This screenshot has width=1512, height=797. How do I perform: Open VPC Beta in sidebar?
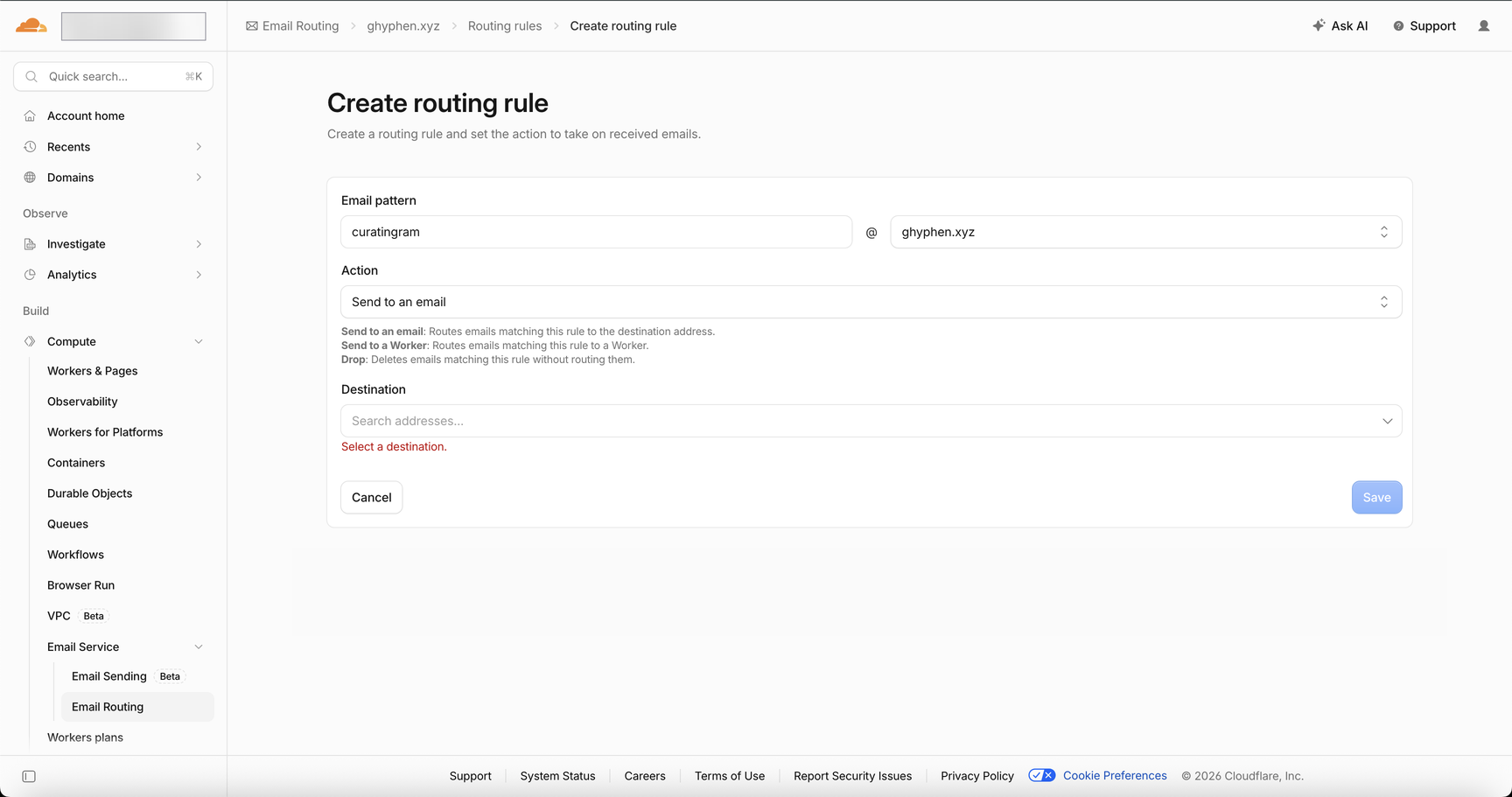tap(77, 616)
